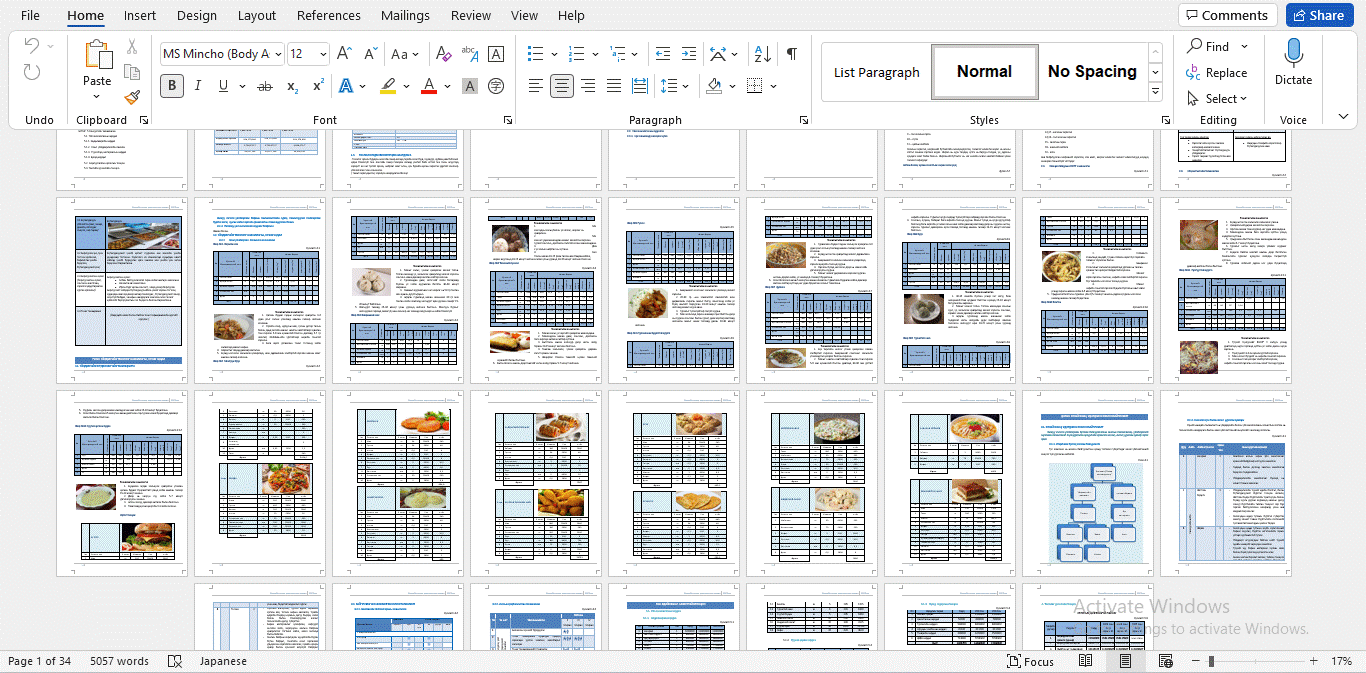Click the zoom slider handle
Image resolution: width=1366 pixels, height=673 pixels.
coord(1211,661)
